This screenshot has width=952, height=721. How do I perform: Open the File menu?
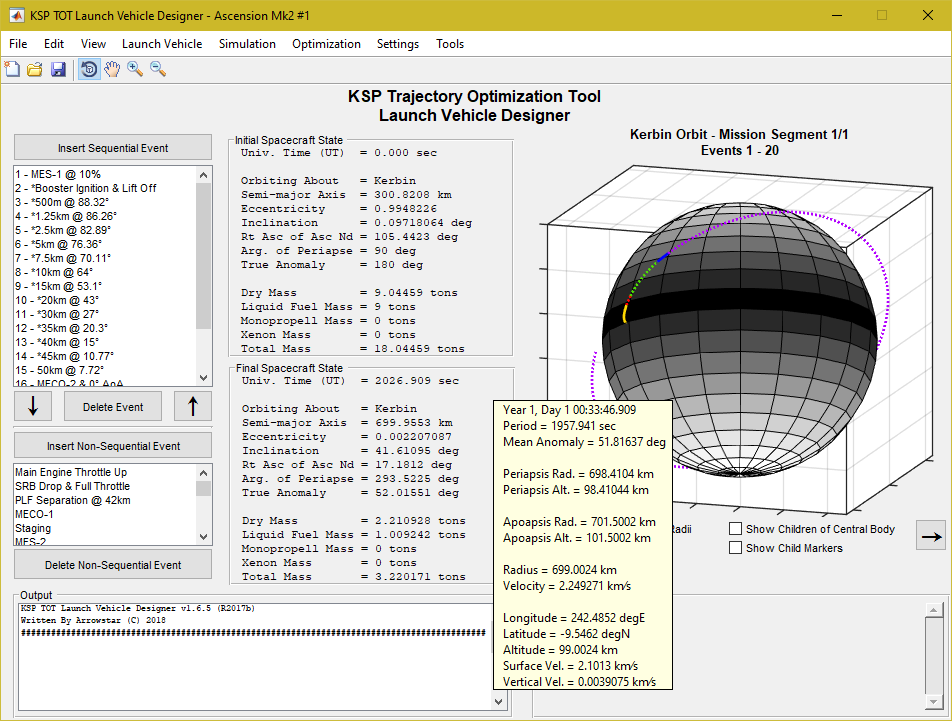[18, 44]
